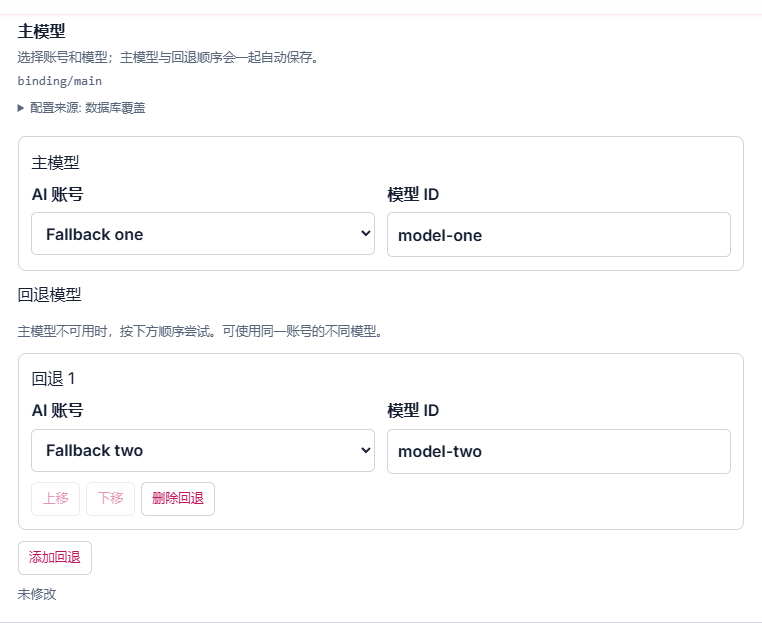
Task: Click the 模型 ID label in 主模型 card
Action: point(413,194)
